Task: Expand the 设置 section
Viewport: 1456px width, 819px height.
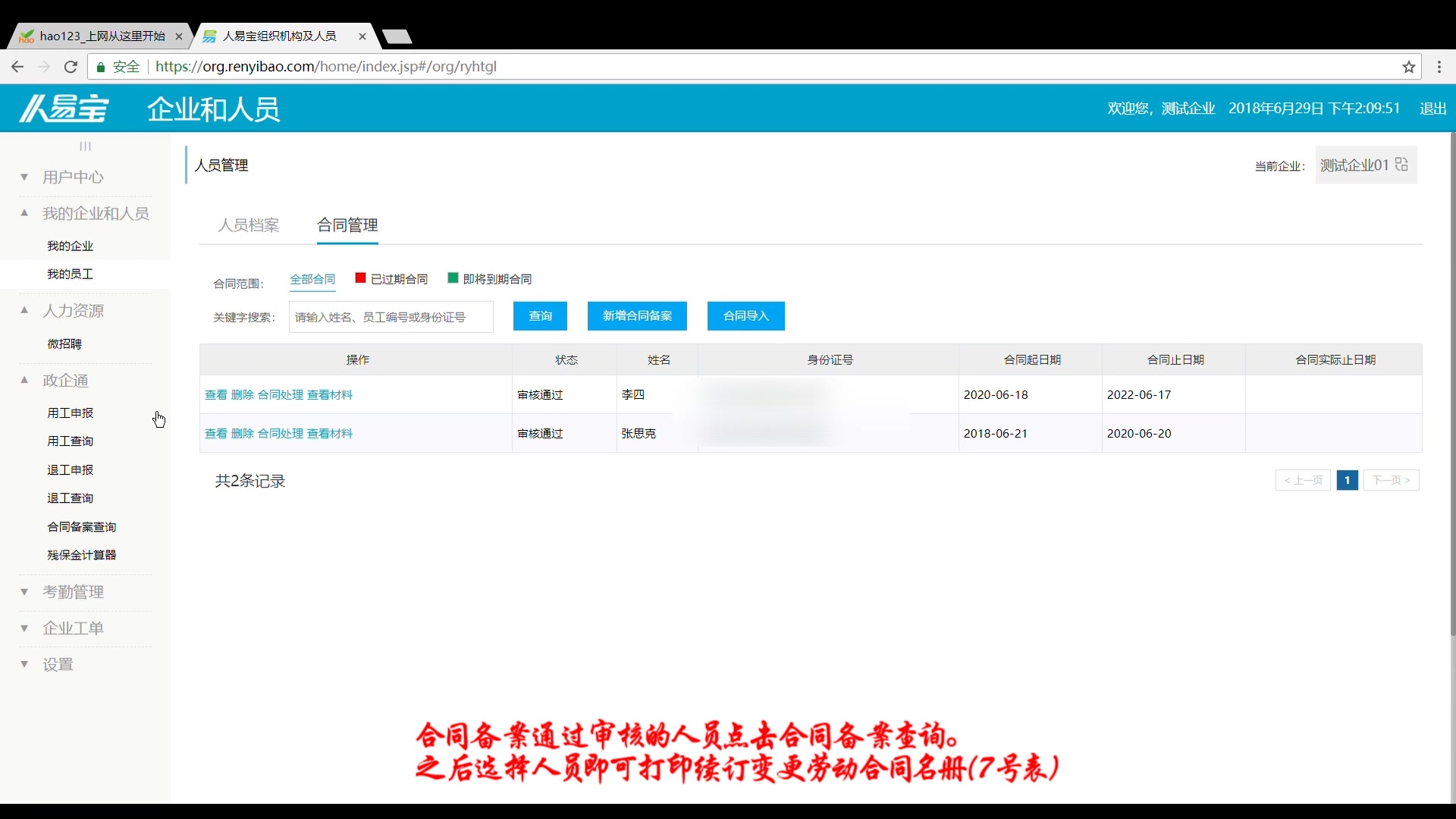Action: (x=58, y=664)
